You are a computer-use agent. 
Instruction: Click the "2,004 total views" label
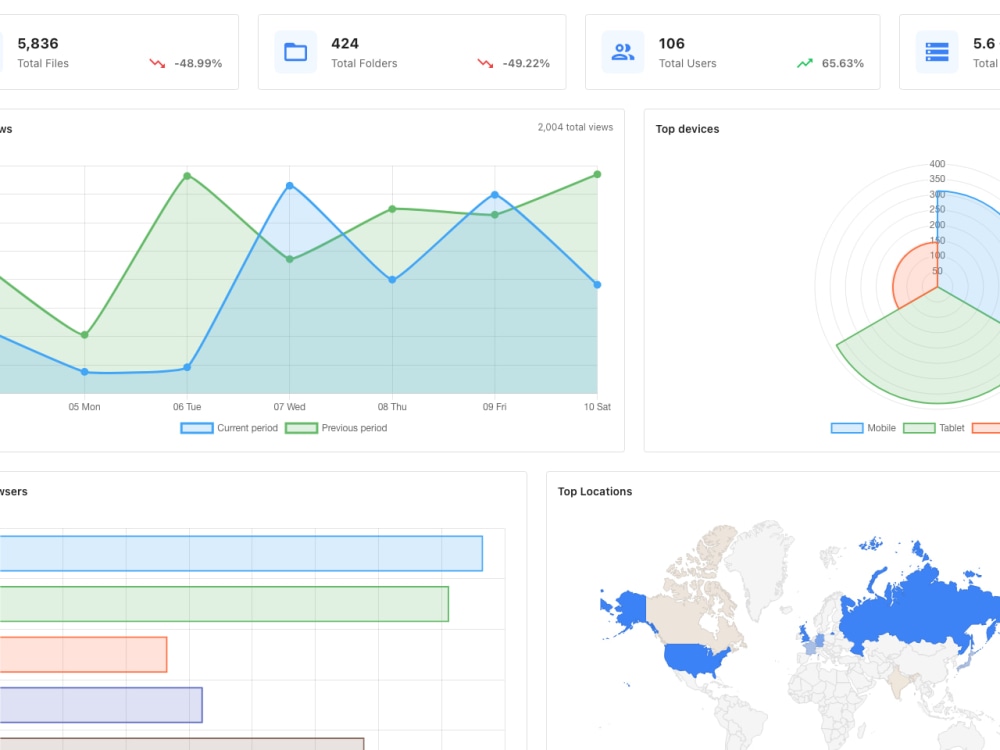(575, 127)
